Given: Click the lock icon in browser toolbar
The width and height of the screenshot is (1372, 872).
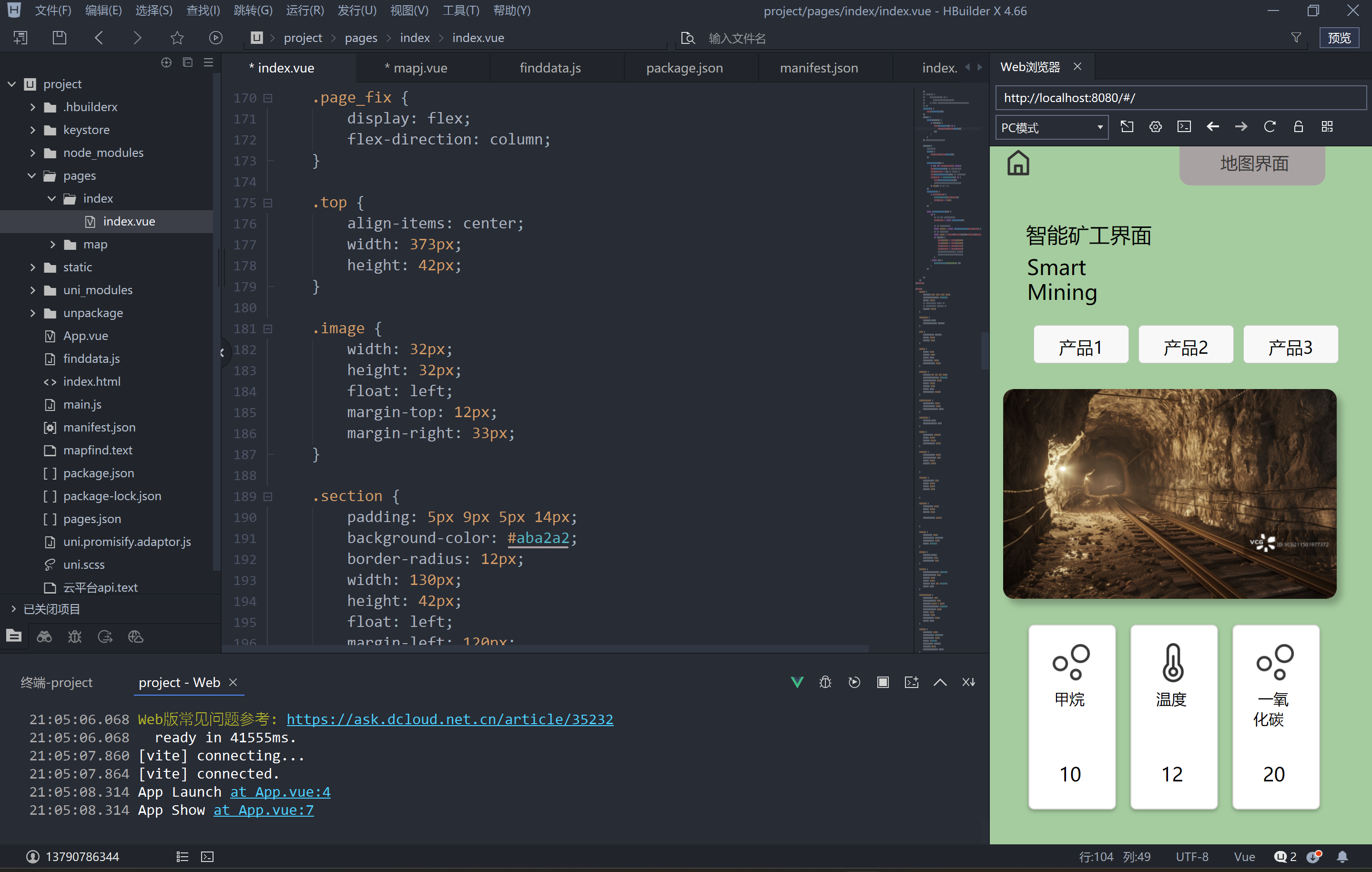Looking at the screenshot, I should (1299, 126).
